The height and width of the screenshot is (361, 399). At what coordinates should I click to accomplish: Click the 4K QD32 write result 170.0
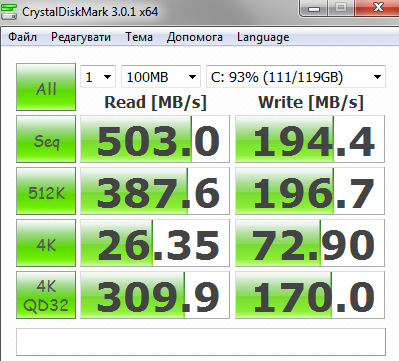pyautogui.click(x=310, y=295)
